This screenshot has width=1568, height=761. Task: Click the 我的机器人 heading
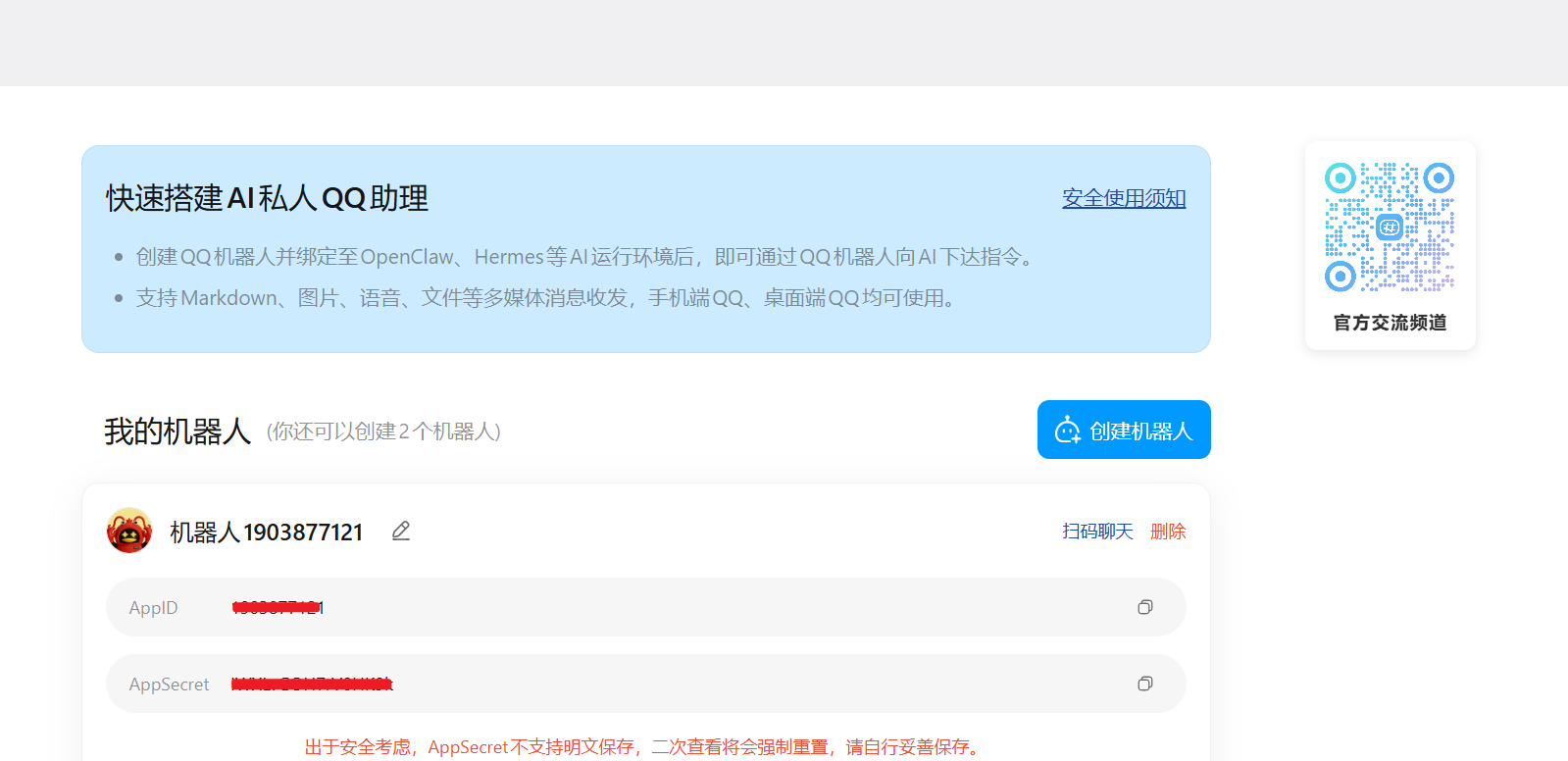click(x=177, y=431)
